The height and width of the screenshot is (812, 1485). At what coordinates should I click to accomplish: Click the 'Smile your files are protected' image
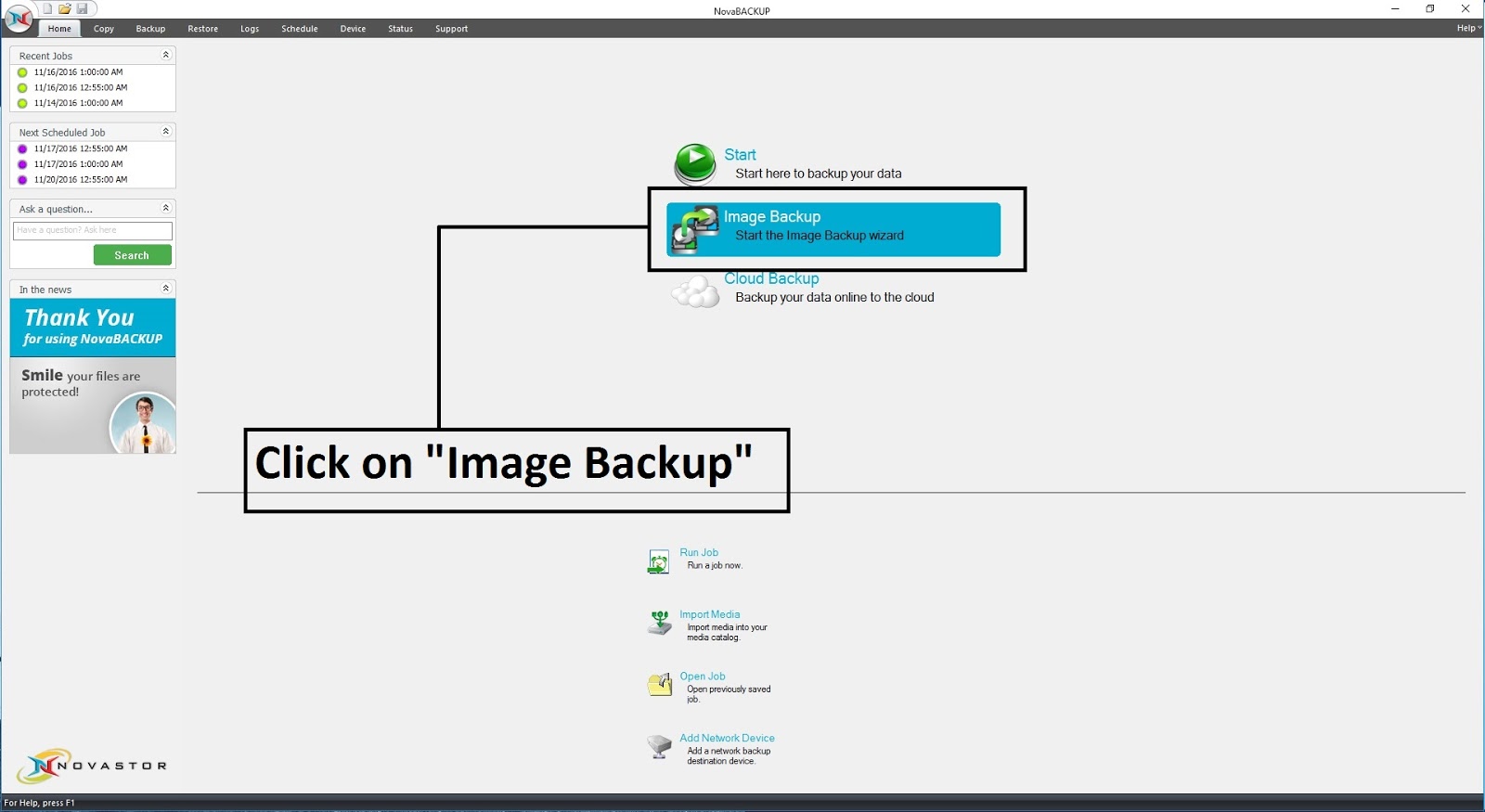click(x=93, y=406)
